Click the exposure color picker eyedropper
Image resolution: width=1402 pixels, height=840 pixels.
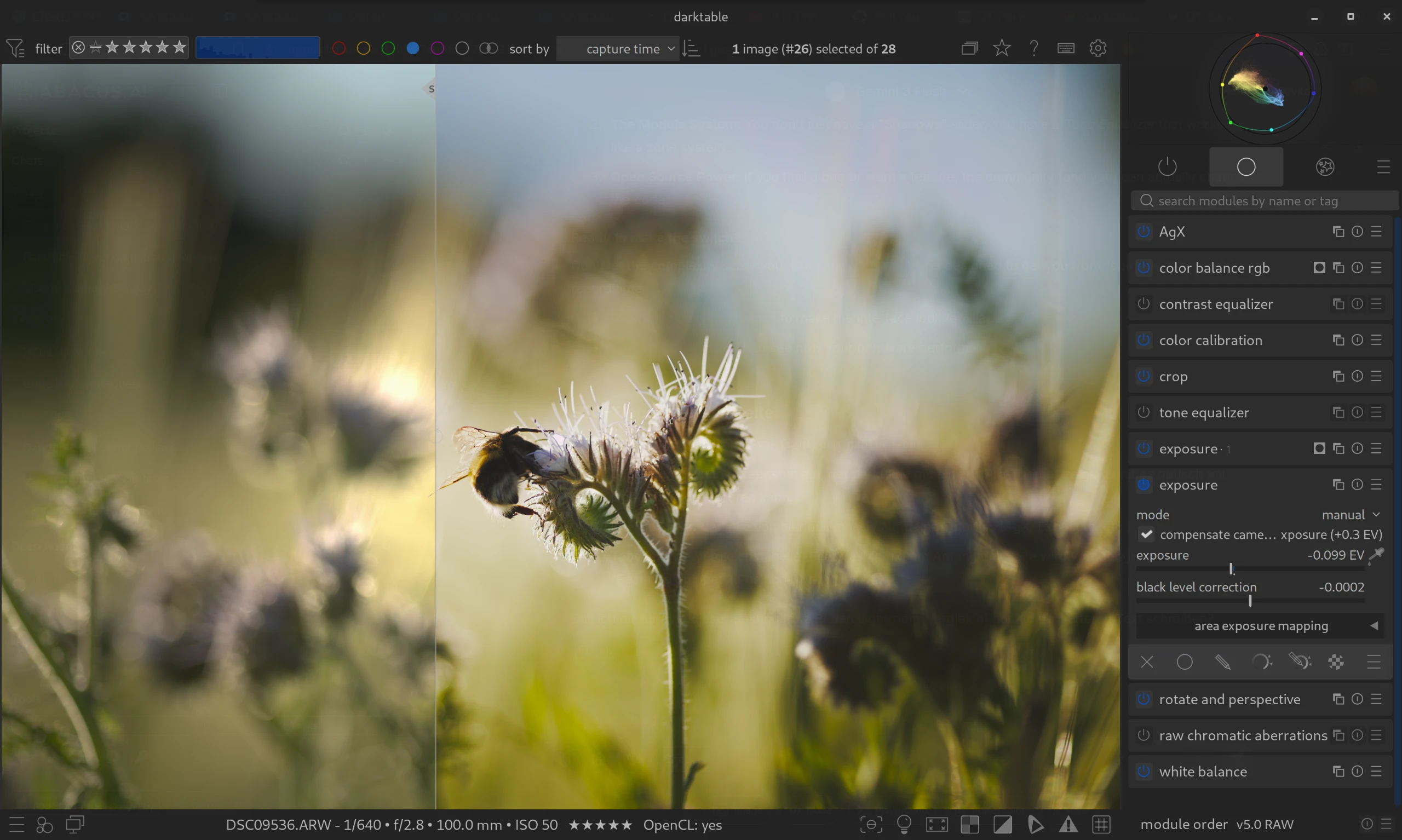[x=1376, y=555]
